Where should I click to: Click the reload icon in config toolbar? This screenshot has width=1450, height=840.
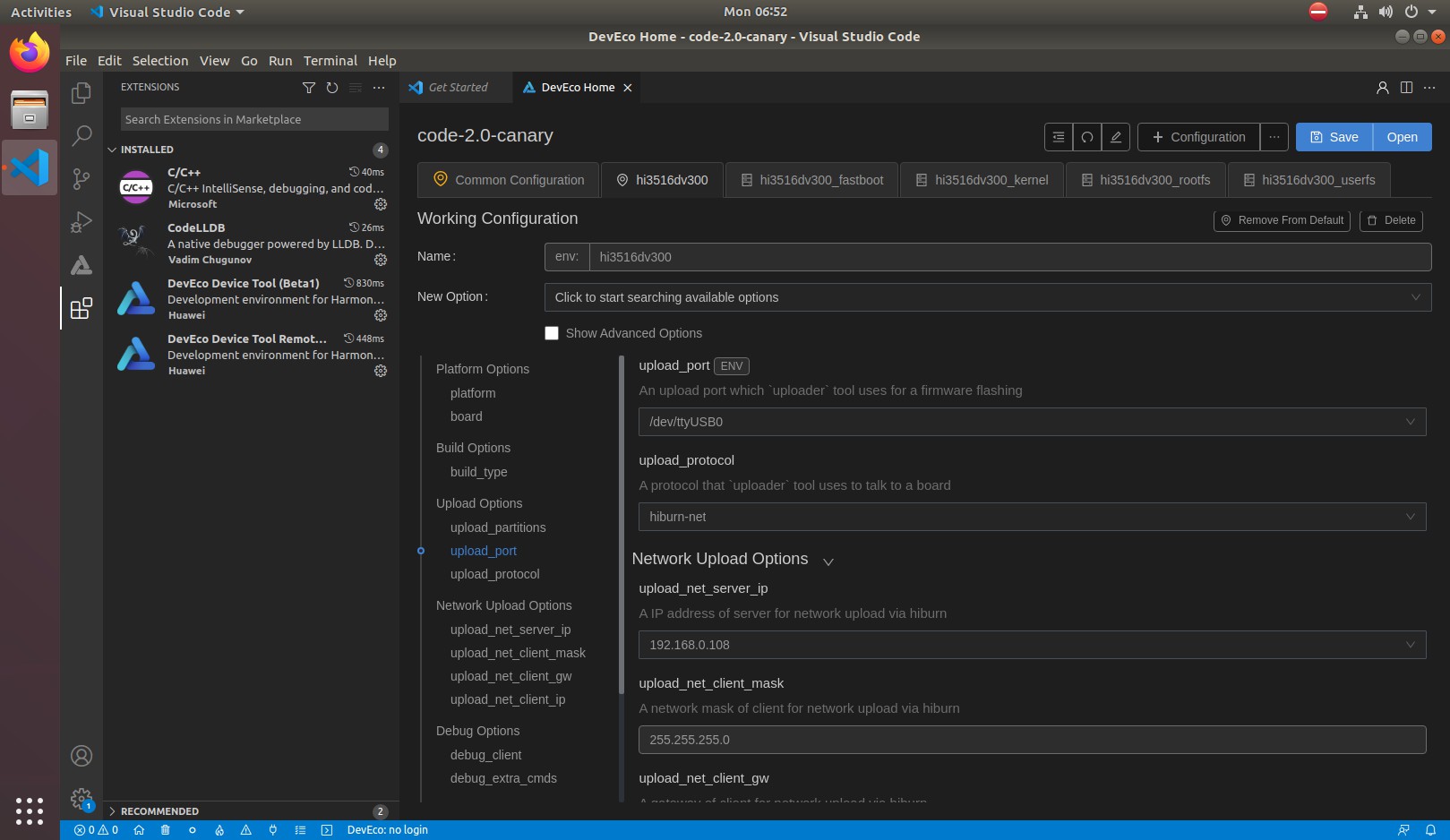coord(1087,137)
